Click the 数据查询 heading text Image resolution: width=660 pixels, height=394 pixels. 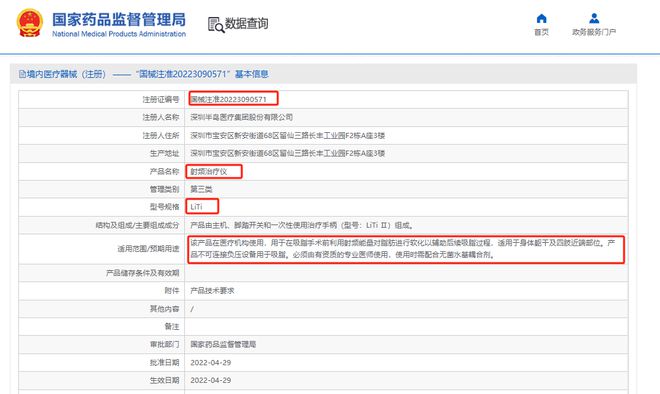click(246, 24)
